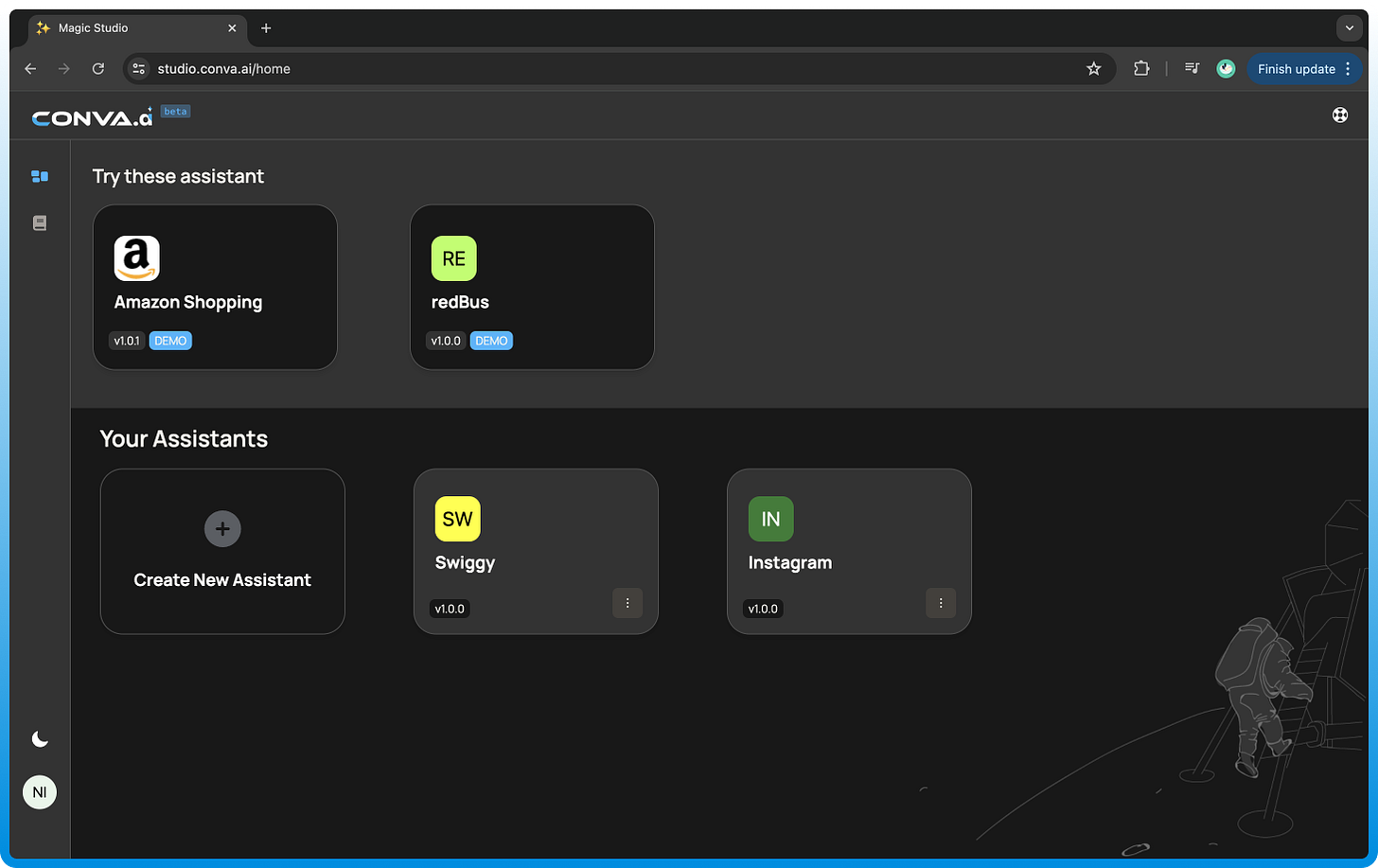Click the SW Swiggy badge icon

tap(458, 519)
